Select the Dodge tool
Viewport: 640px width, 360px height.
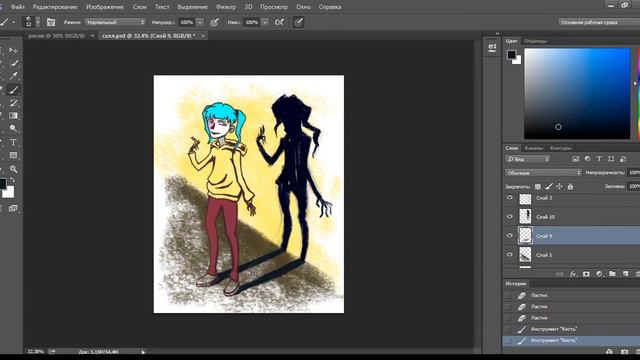click(x=13, y=129)
